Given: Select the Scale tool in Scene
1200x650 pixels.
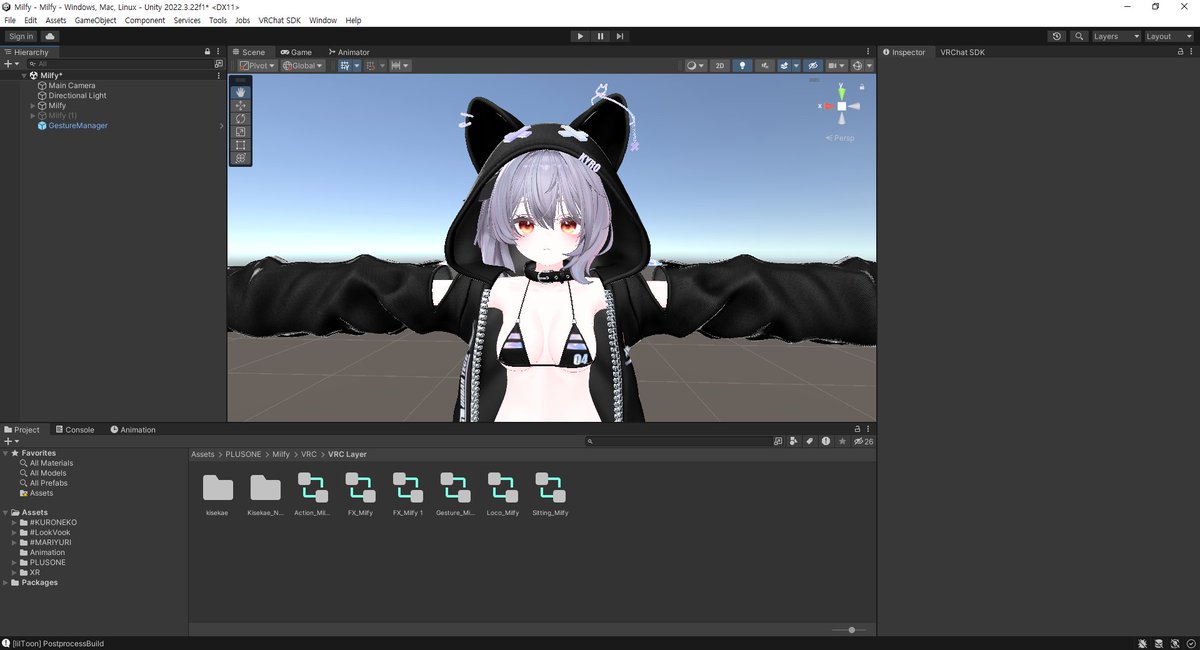Looking at the screenshot, I should point(240,131).
